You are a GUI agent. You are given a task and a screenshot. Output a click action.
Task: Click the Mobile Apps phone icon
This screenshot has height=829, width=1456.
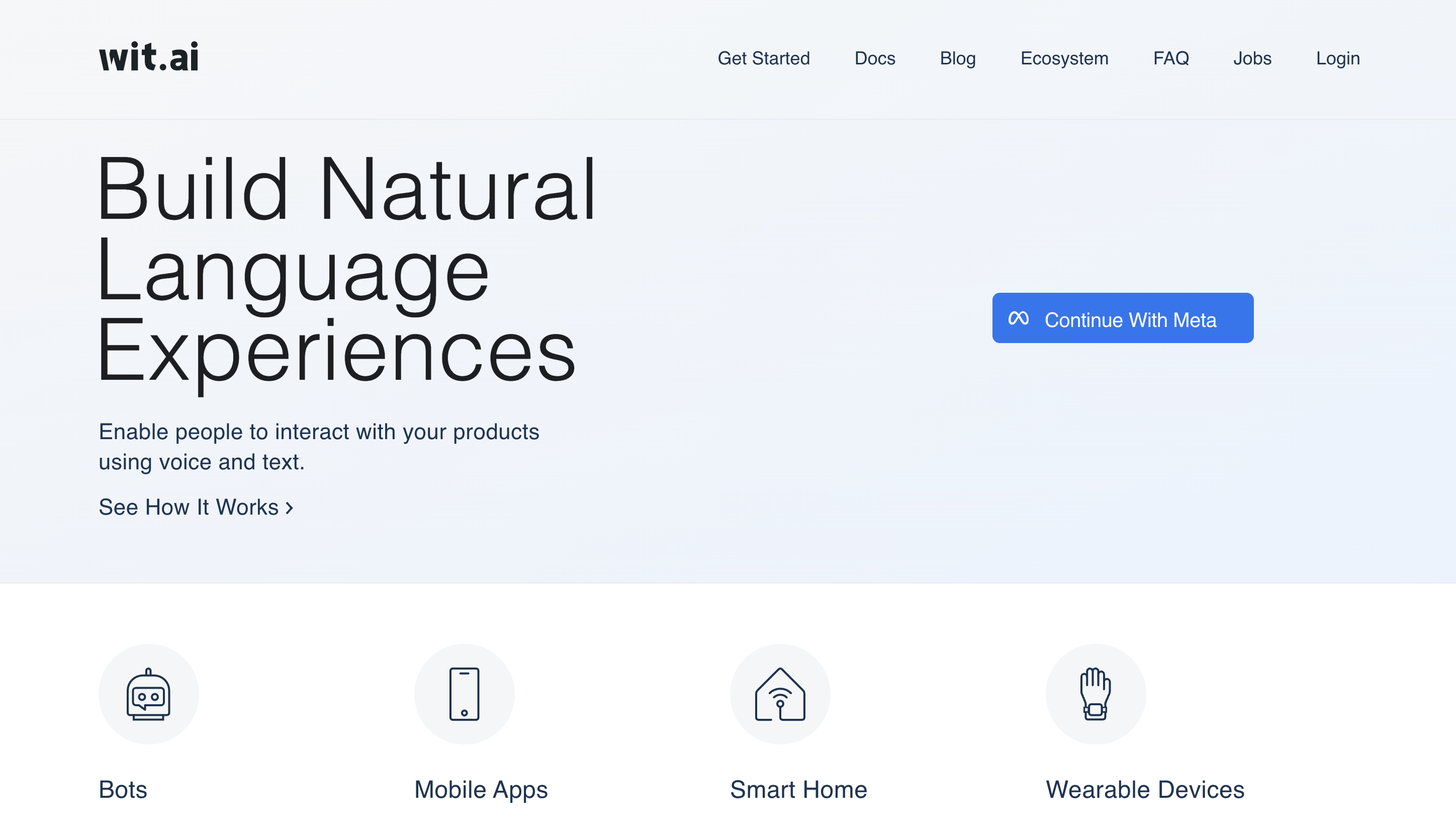point(464,694)
